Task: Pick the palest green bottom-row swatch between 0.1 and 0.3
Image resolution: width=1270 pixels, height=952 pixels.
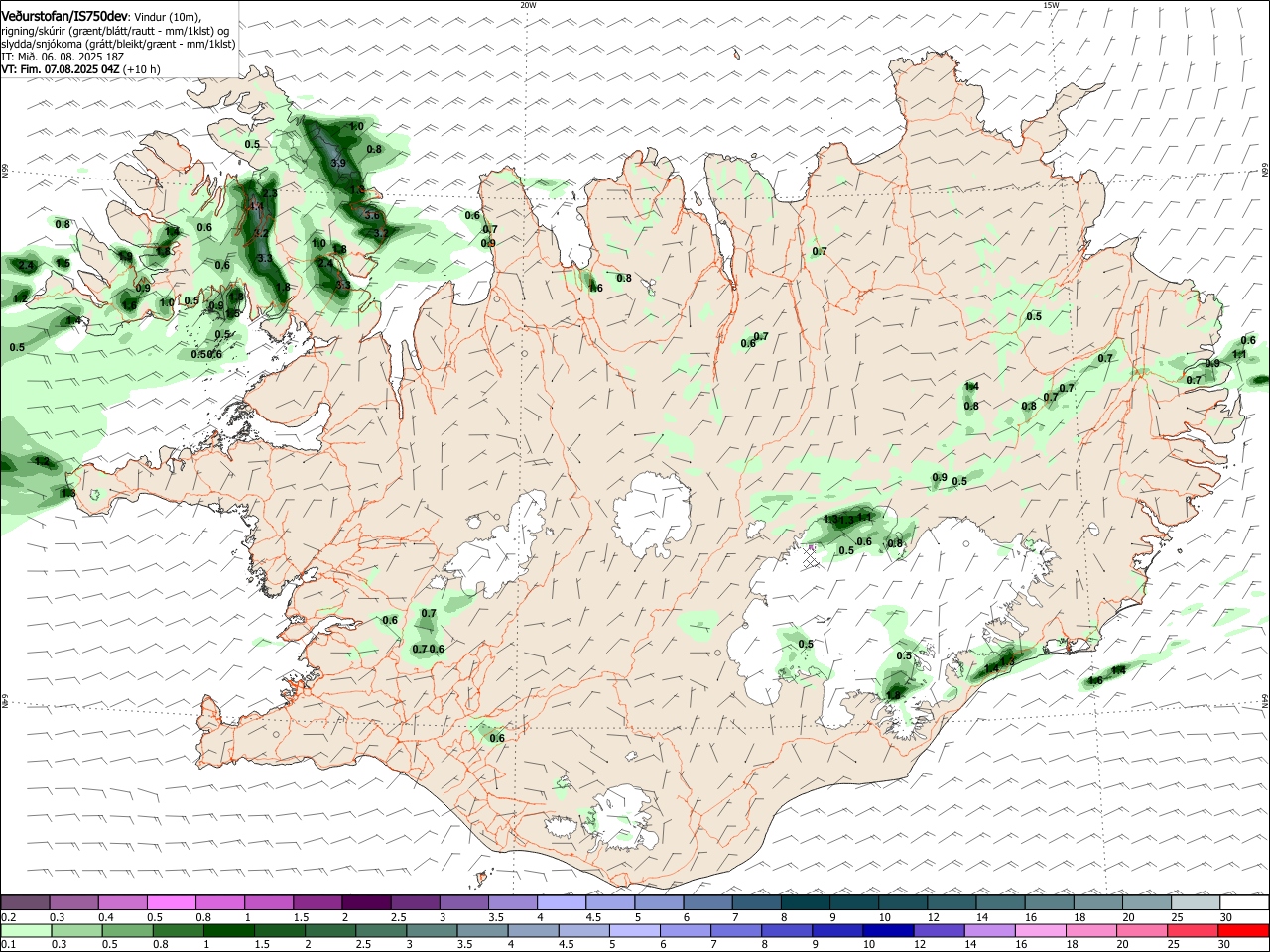Action: pos(27,930)
